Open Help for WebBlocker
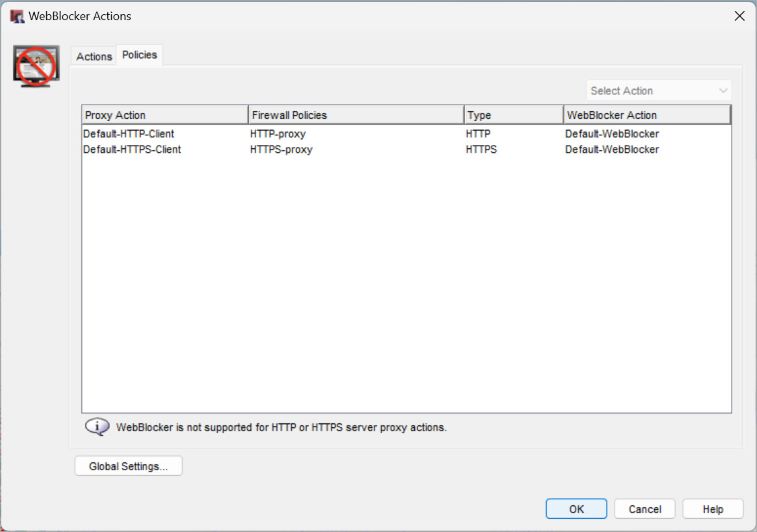The height and width of the screenshot is (532, 757). (713, 509)
